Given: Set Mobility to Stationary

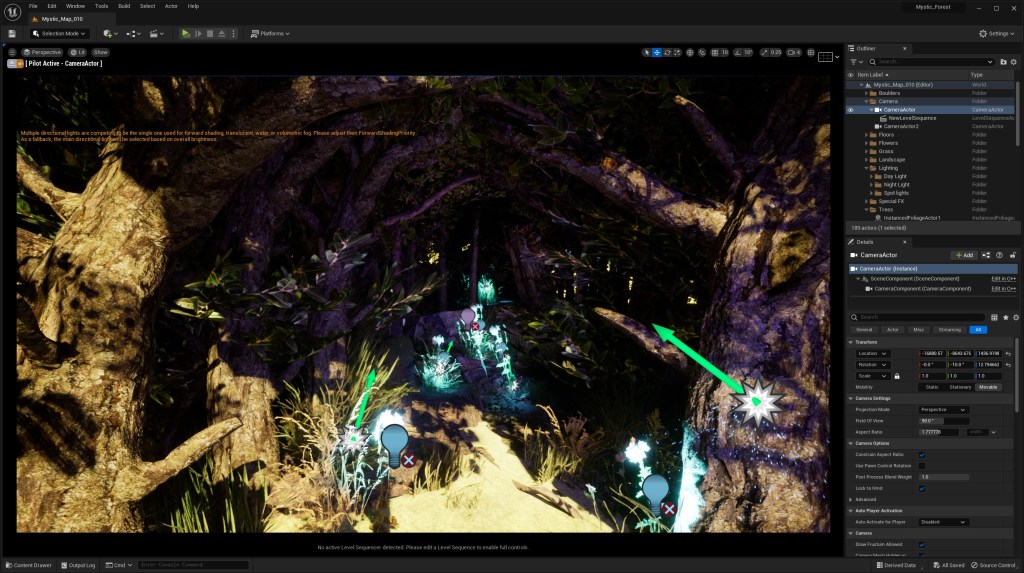Looking at the screenshot, I should [961, 386].
